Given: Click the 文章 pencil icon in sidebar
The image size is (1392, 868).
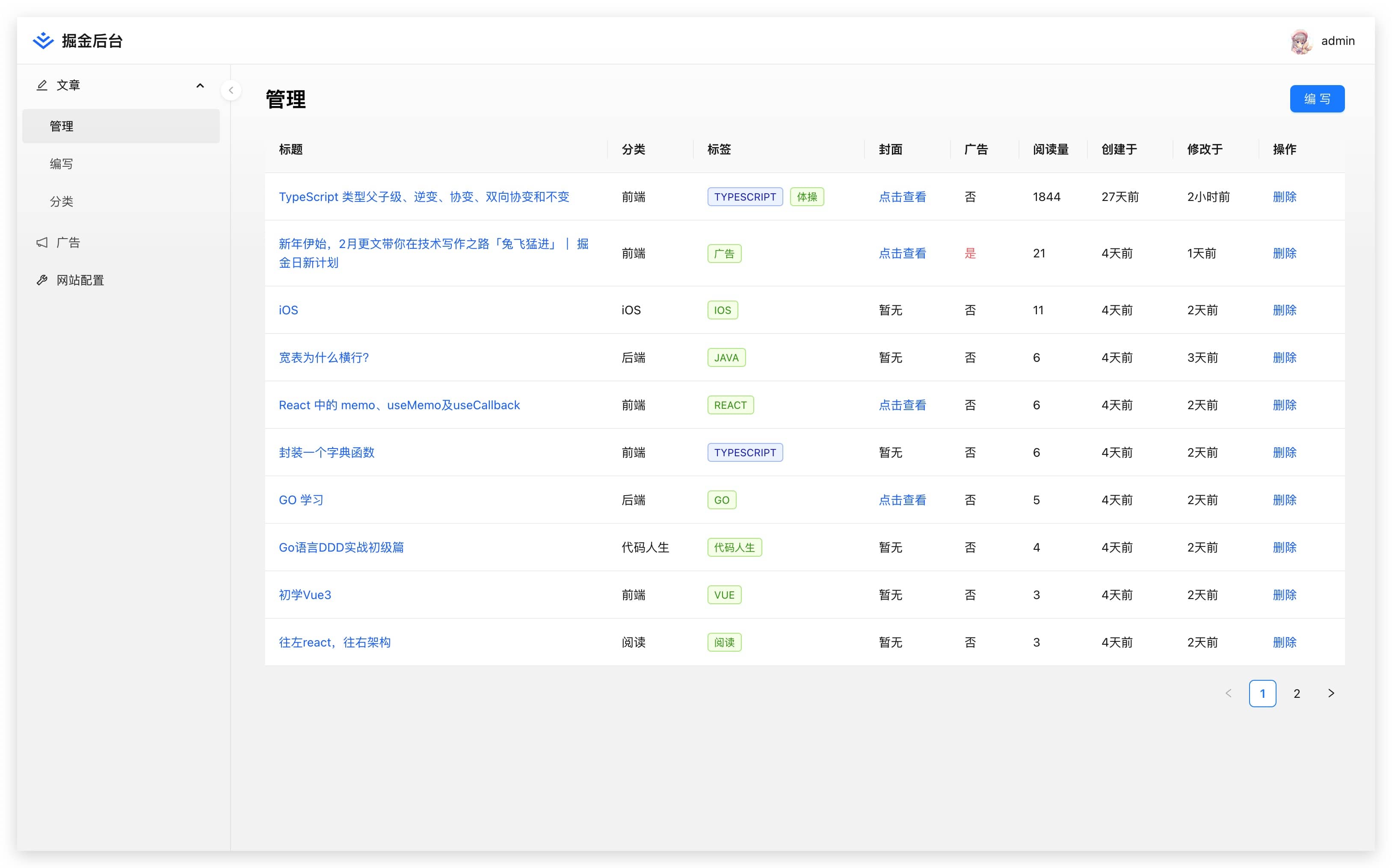Looking at the screenshot, I should 42,85.
